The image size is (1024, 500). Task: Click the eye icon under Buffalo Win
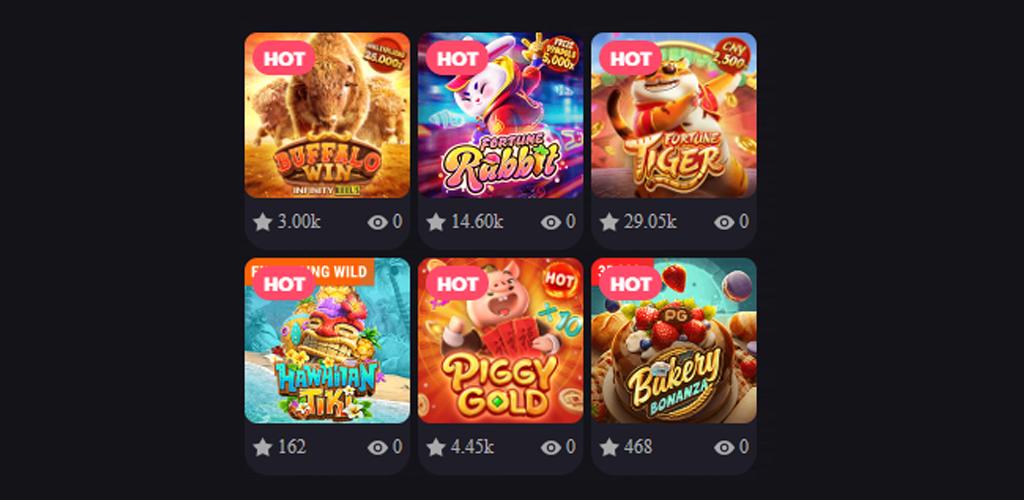pyautogui.click(x=377, y=223)
